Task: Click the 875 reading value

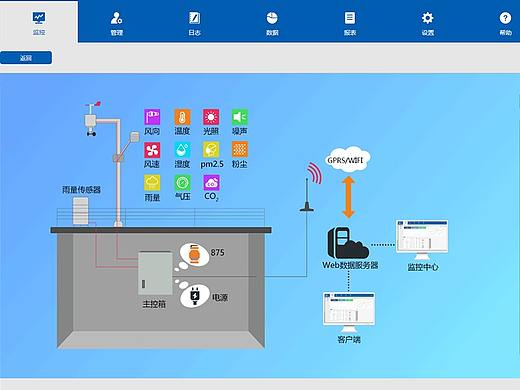Action: coord(217,253)
